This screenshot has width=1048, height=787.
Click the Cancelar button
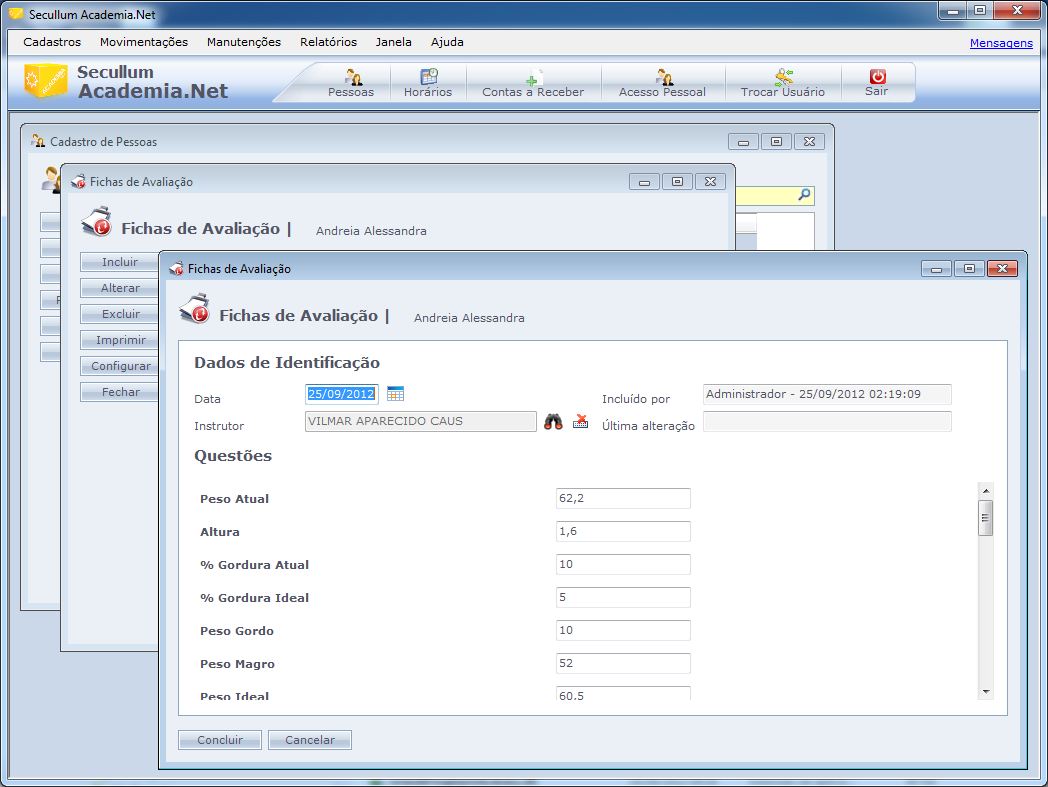[310, 740]
